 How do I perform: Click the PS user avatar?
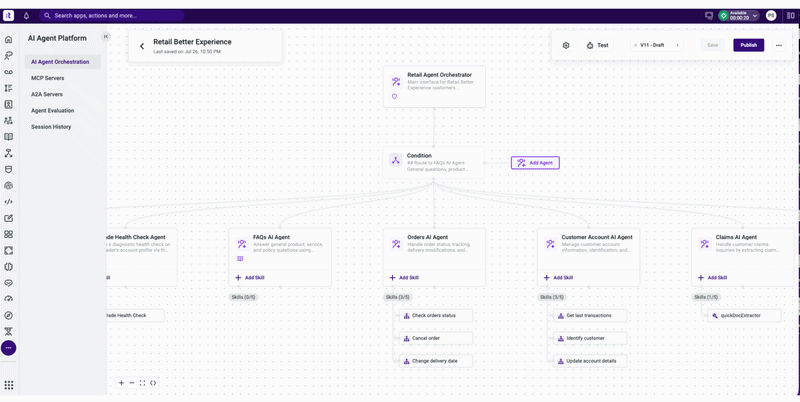[771, 16]
